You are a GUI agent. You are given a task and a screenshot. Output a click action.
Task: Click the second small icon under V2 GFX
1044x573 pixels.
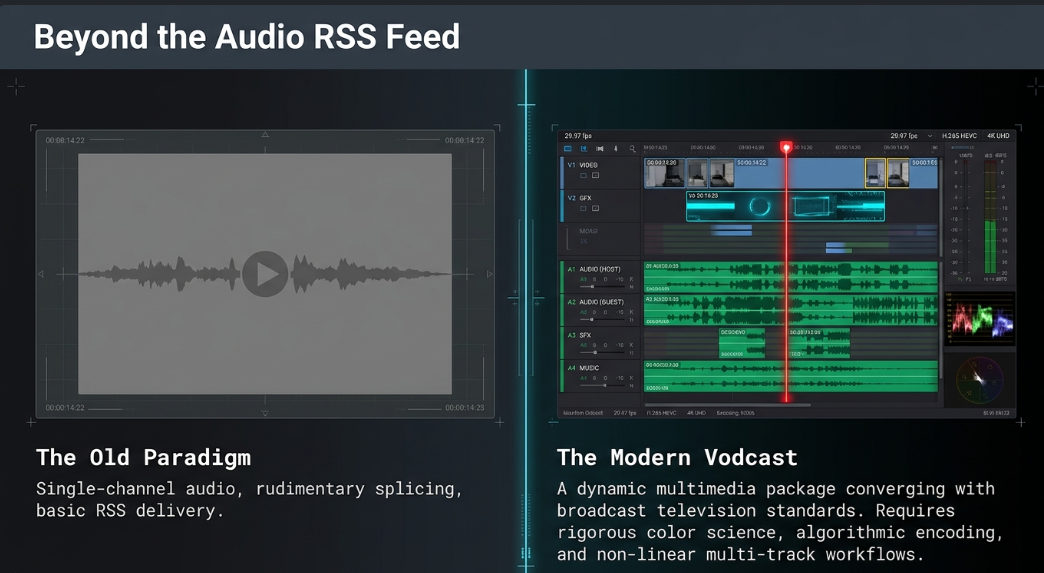[595, 208]
